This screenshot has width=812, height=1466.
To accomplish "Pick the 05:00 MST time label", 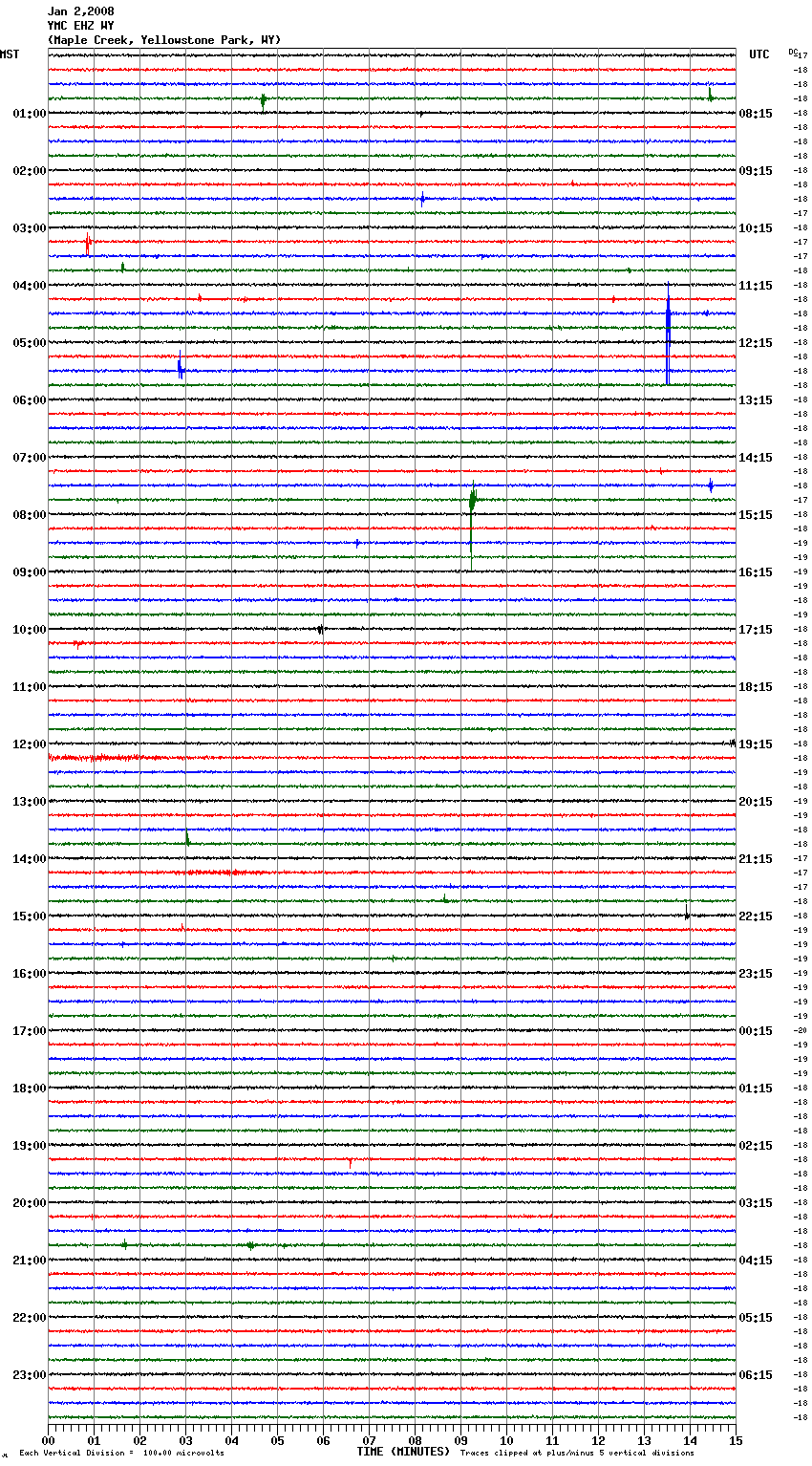I will tap(29, 343).
